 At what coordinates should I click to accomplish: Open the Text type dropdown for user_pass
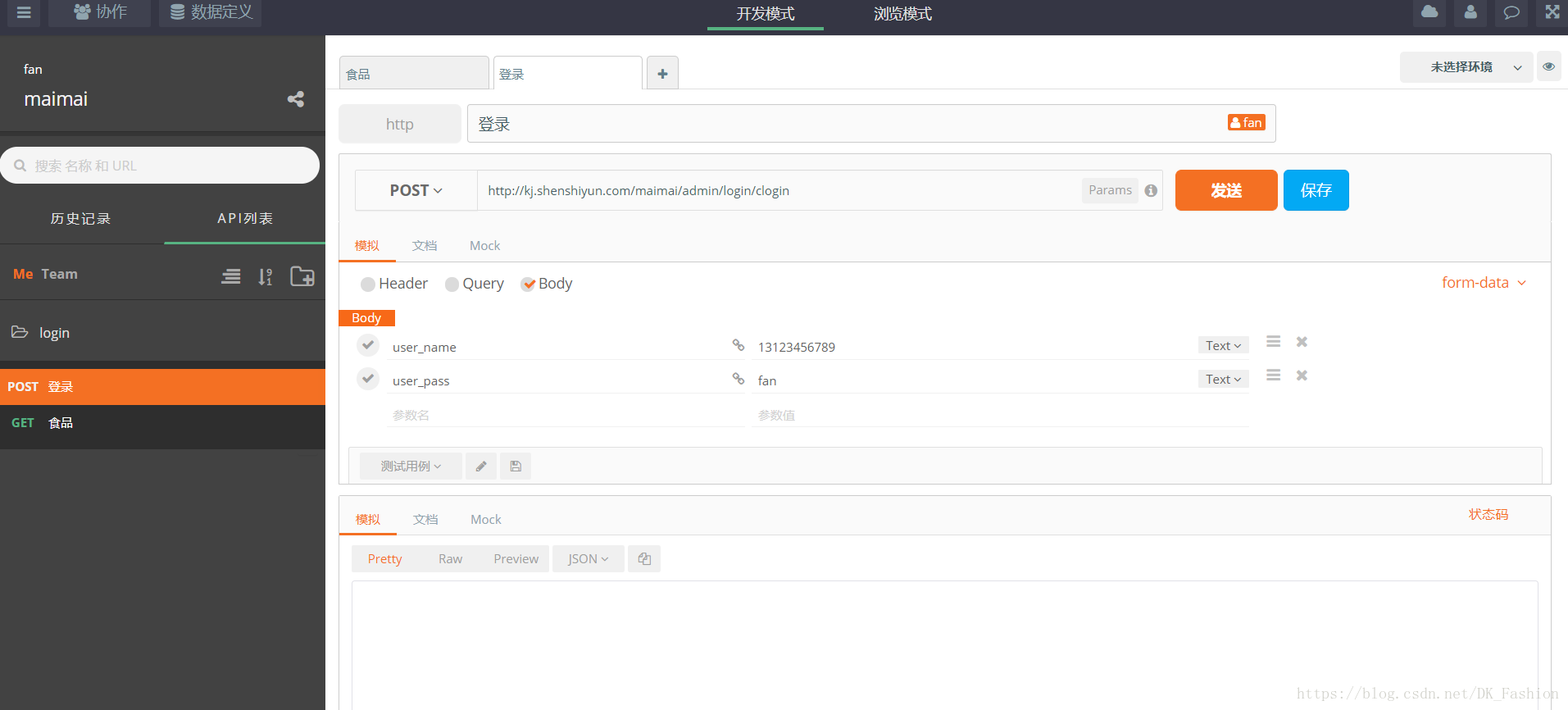[x=1223, y=379]
